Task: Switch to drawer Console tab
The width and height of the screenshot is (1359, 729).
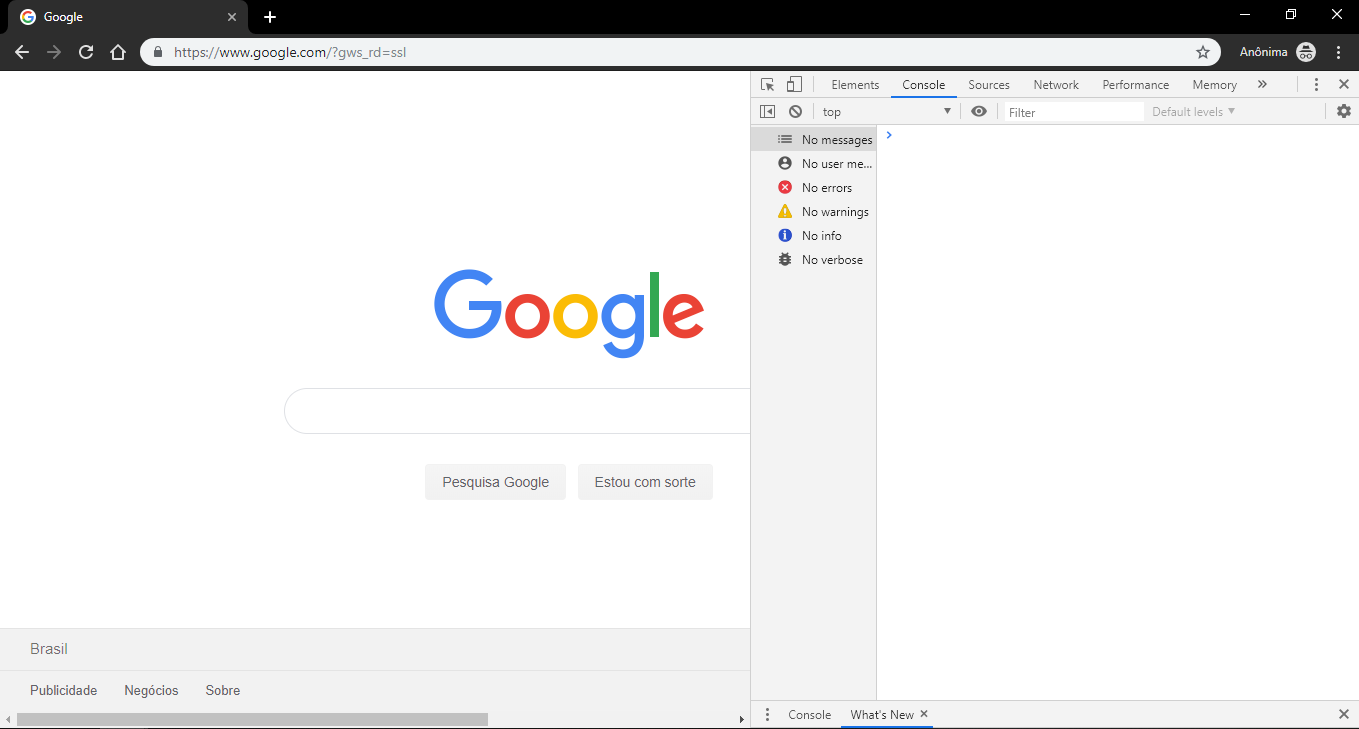Action: click(x=809, y=715)
